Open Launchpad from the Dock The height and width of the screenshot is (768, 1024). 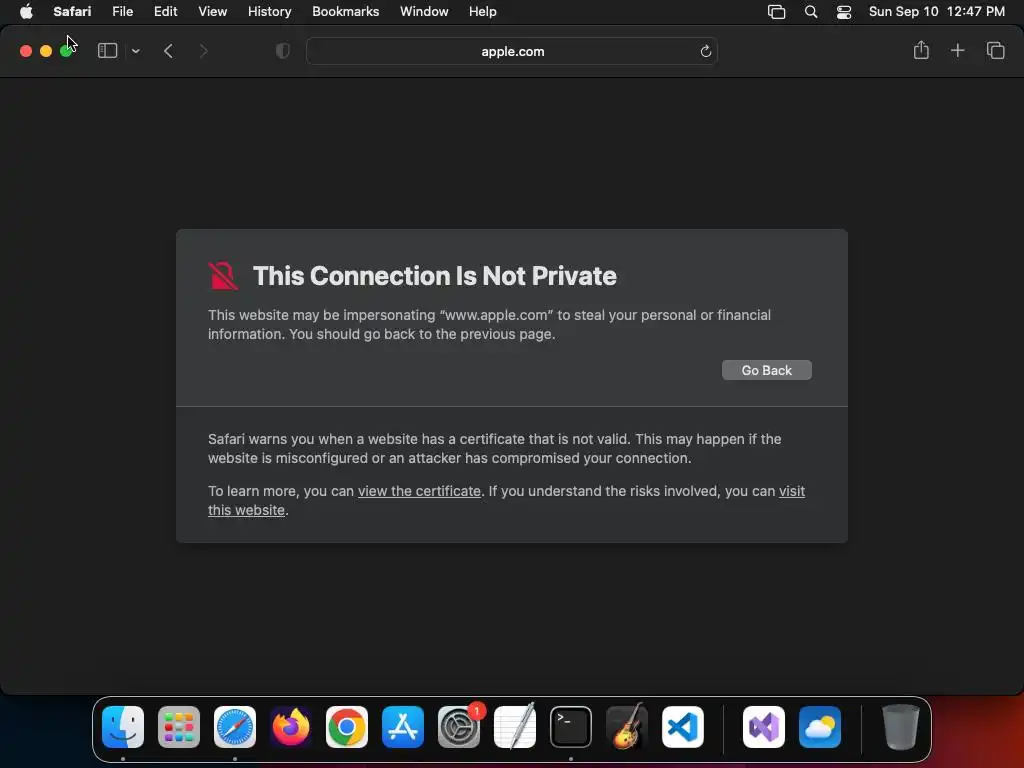(x=179, y=727)
